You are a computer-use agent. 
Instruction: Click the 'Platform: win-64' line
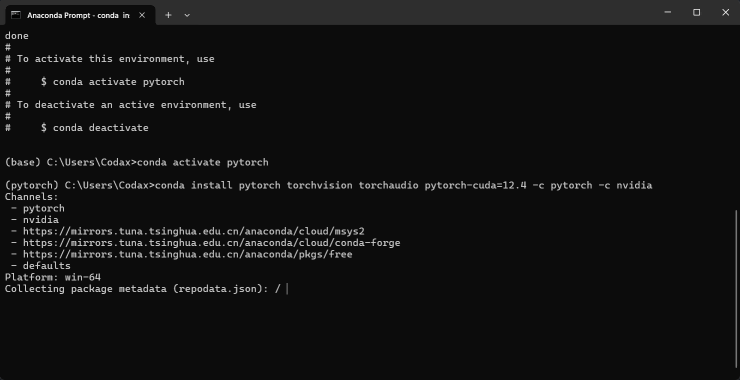point(53,278)
